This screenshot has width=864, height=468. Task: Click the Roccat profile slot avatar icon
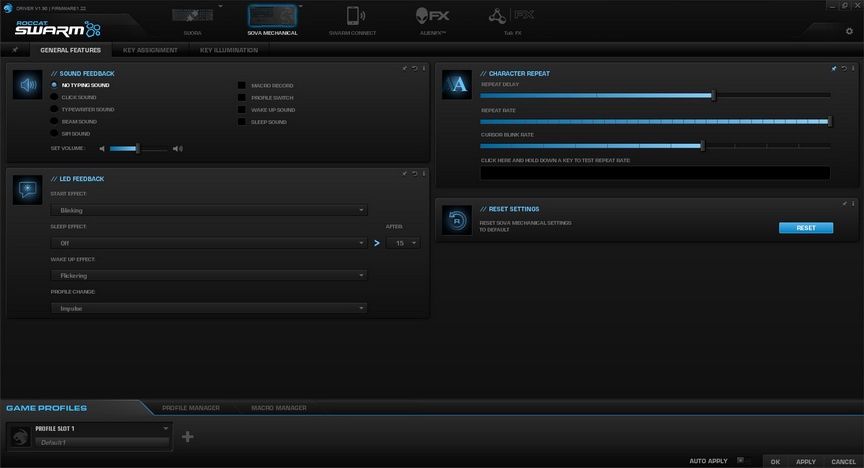point(20,436)
